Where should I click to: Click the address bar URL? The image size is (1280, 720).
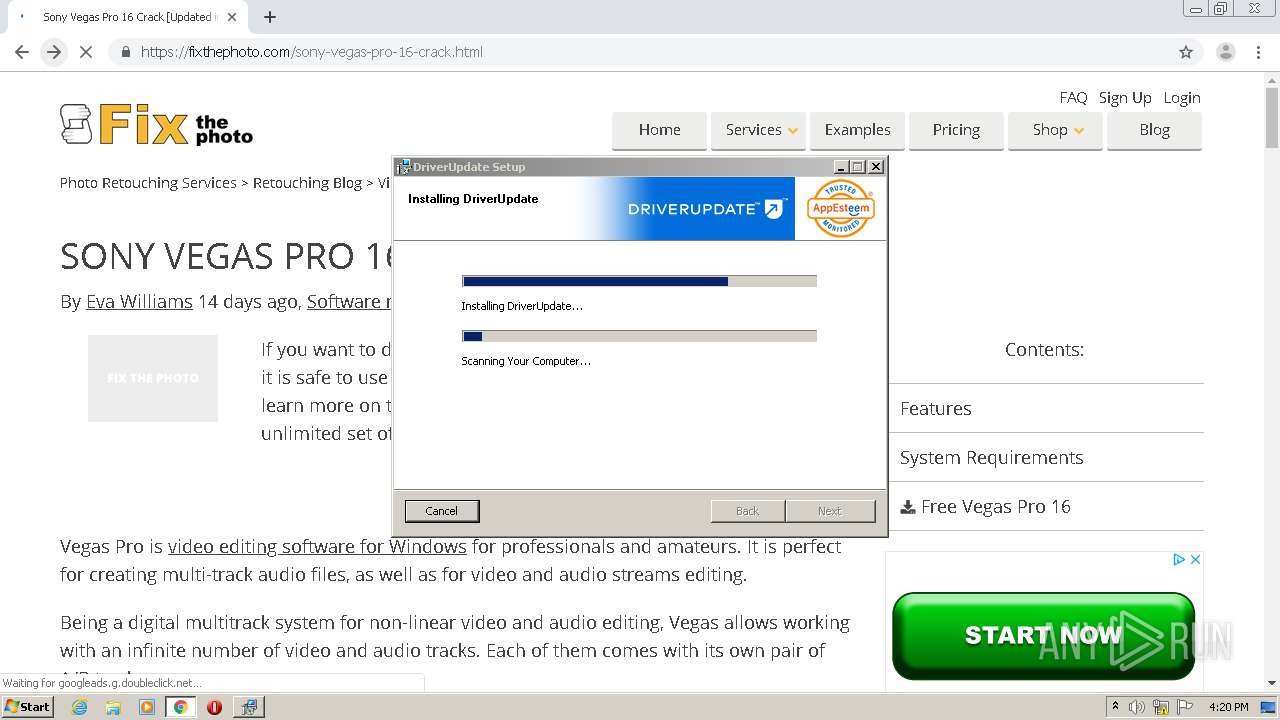(312, 52)
